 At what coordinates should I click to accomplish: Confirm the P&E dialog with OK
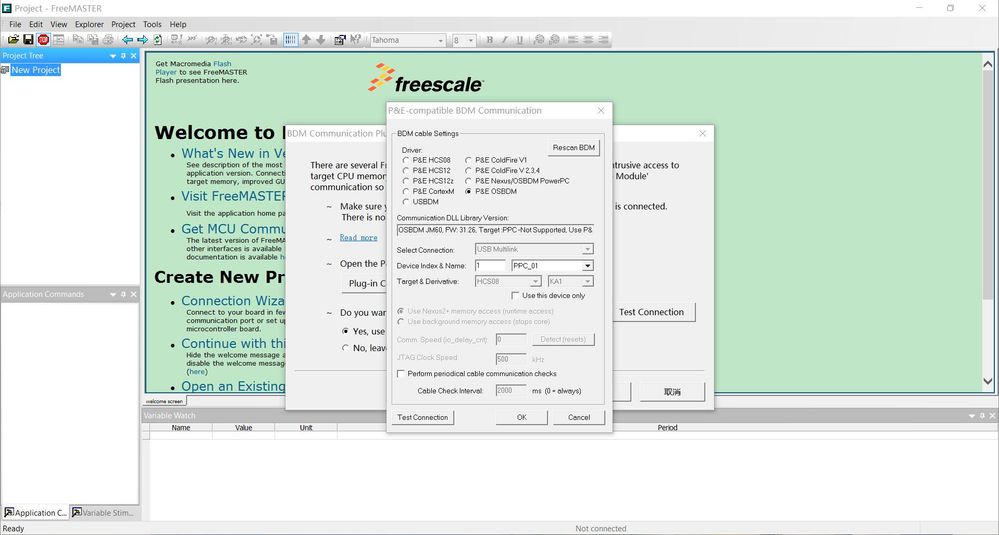tap(521, 417)
